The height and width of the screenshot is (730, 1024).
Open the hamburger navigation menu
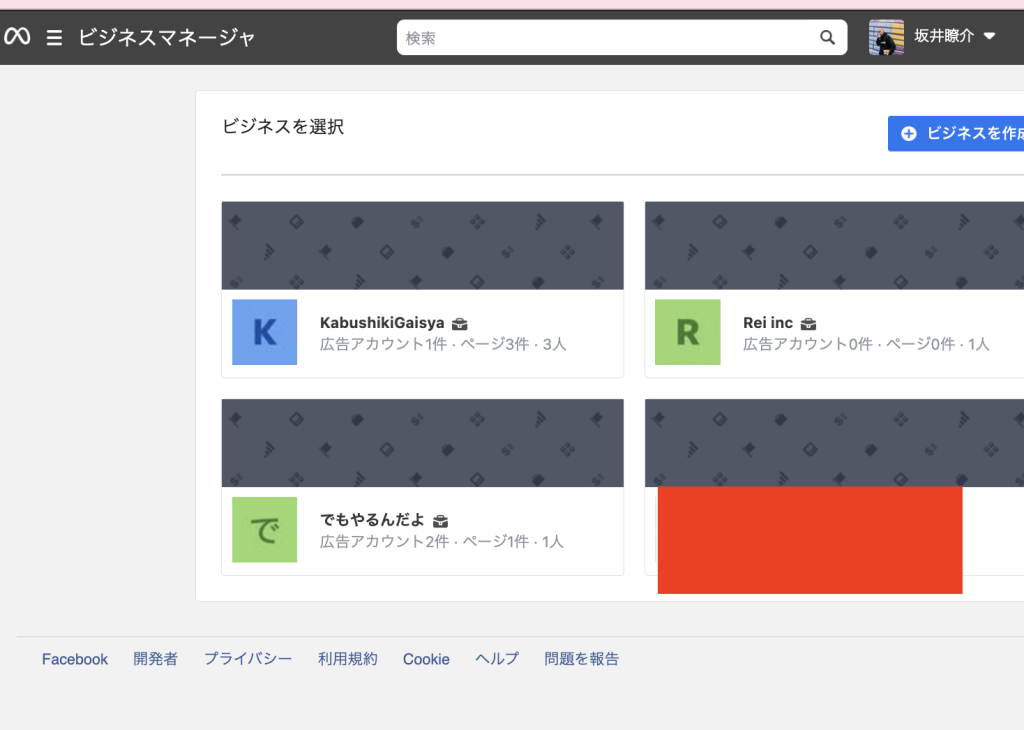(54, 38)
